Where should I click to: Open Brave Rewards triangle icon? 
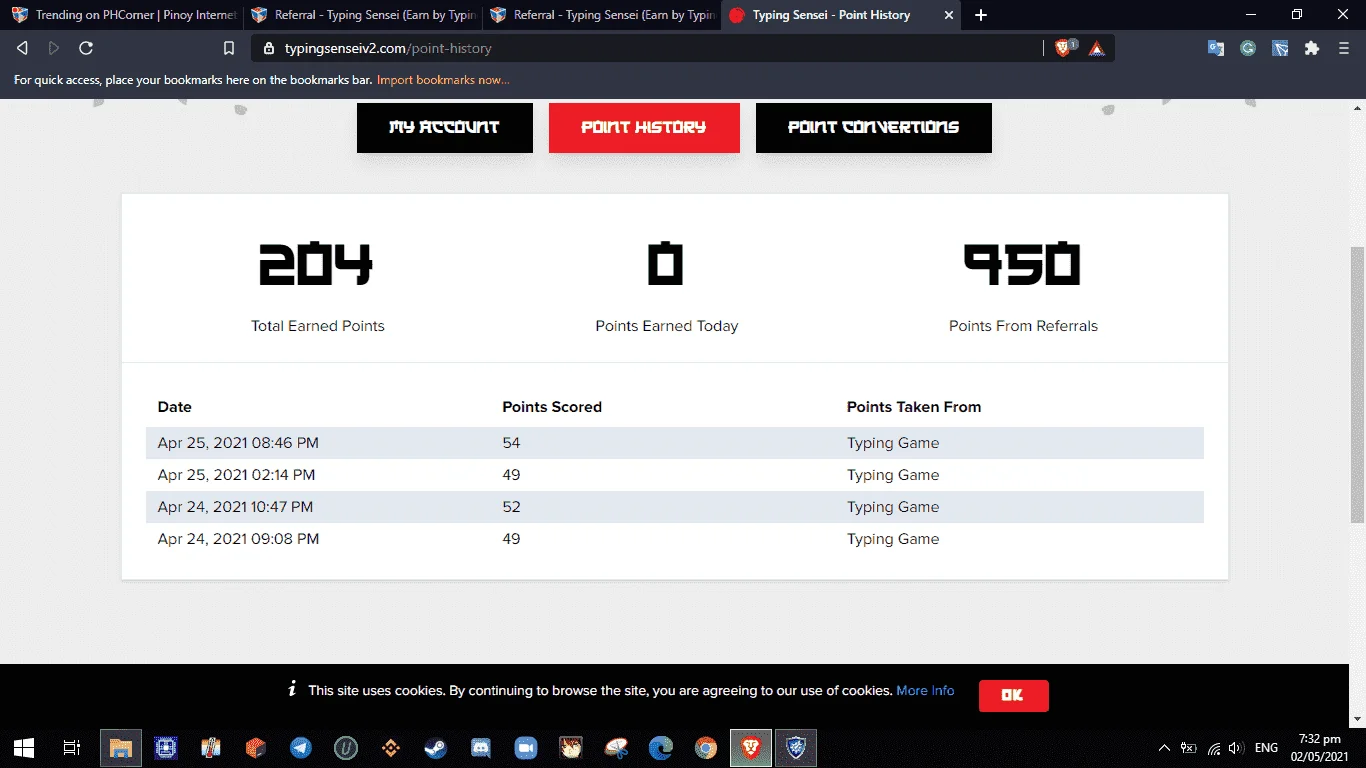(x=1097, y=47)
